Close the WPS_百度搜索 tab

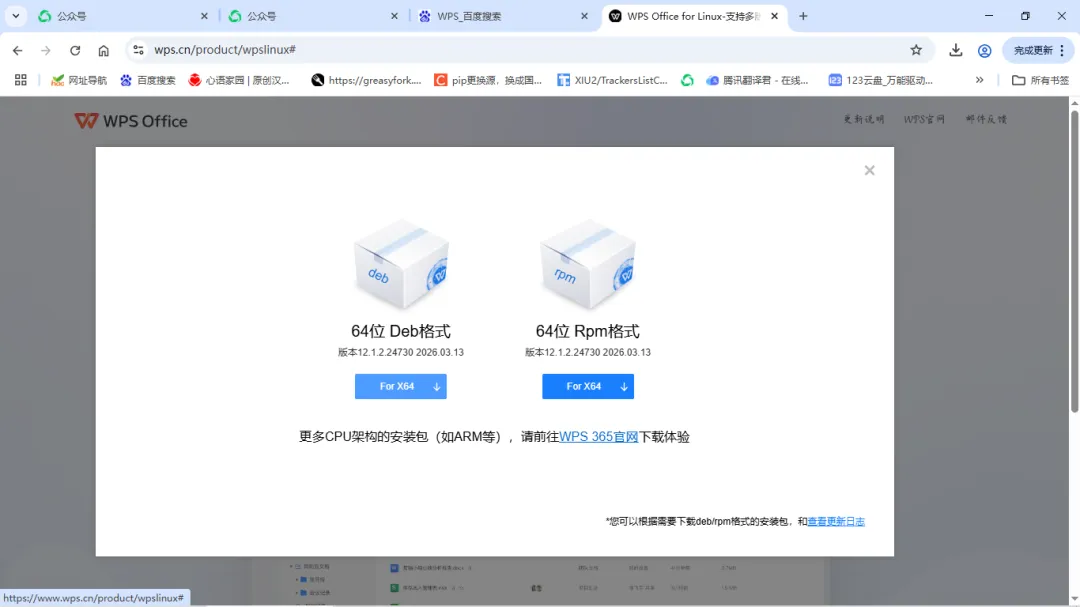tap(584, 16)
